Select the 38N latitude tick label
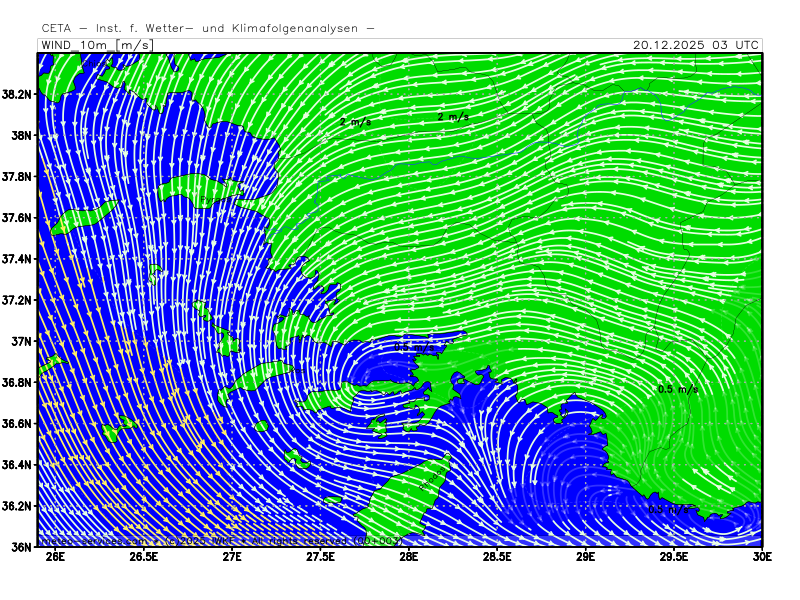 pos(21,135)
